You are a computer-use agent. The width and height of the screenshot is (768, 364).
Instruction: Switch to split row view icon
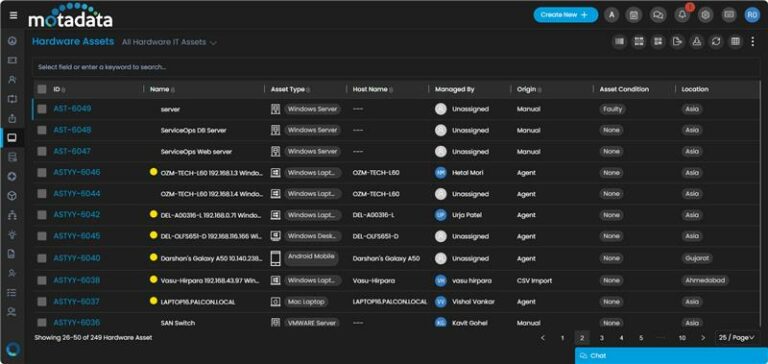pyautogui.click(x=639, y=42)
